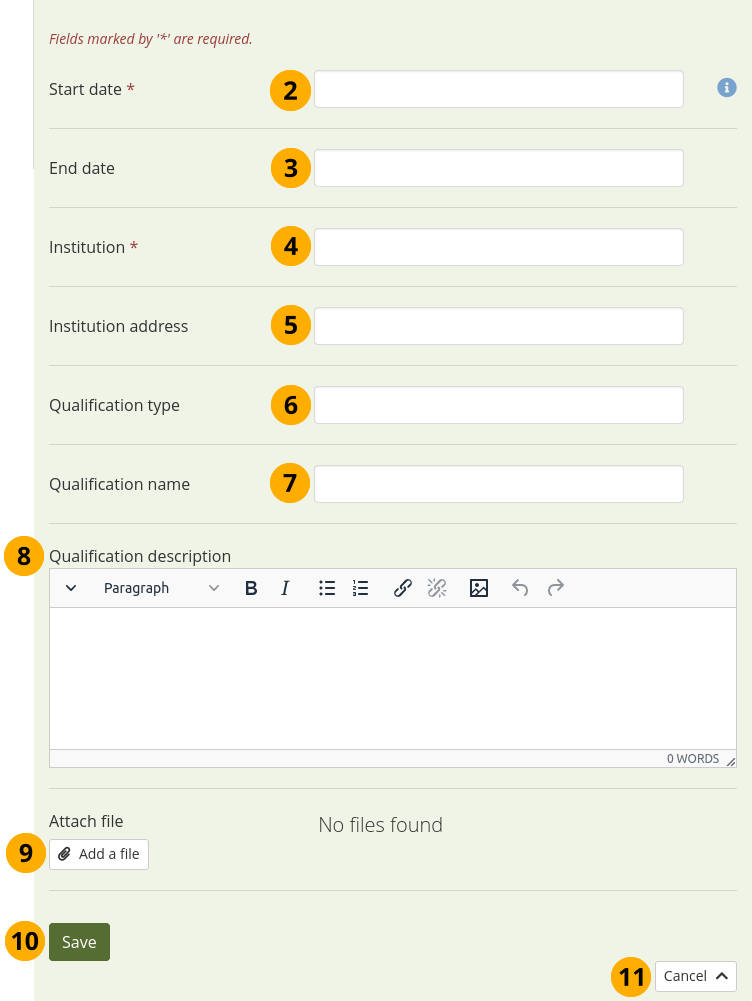The width and height of the screenshot is (752, 1001).
Task: Click into the End date field
Action: click(498, 168)
